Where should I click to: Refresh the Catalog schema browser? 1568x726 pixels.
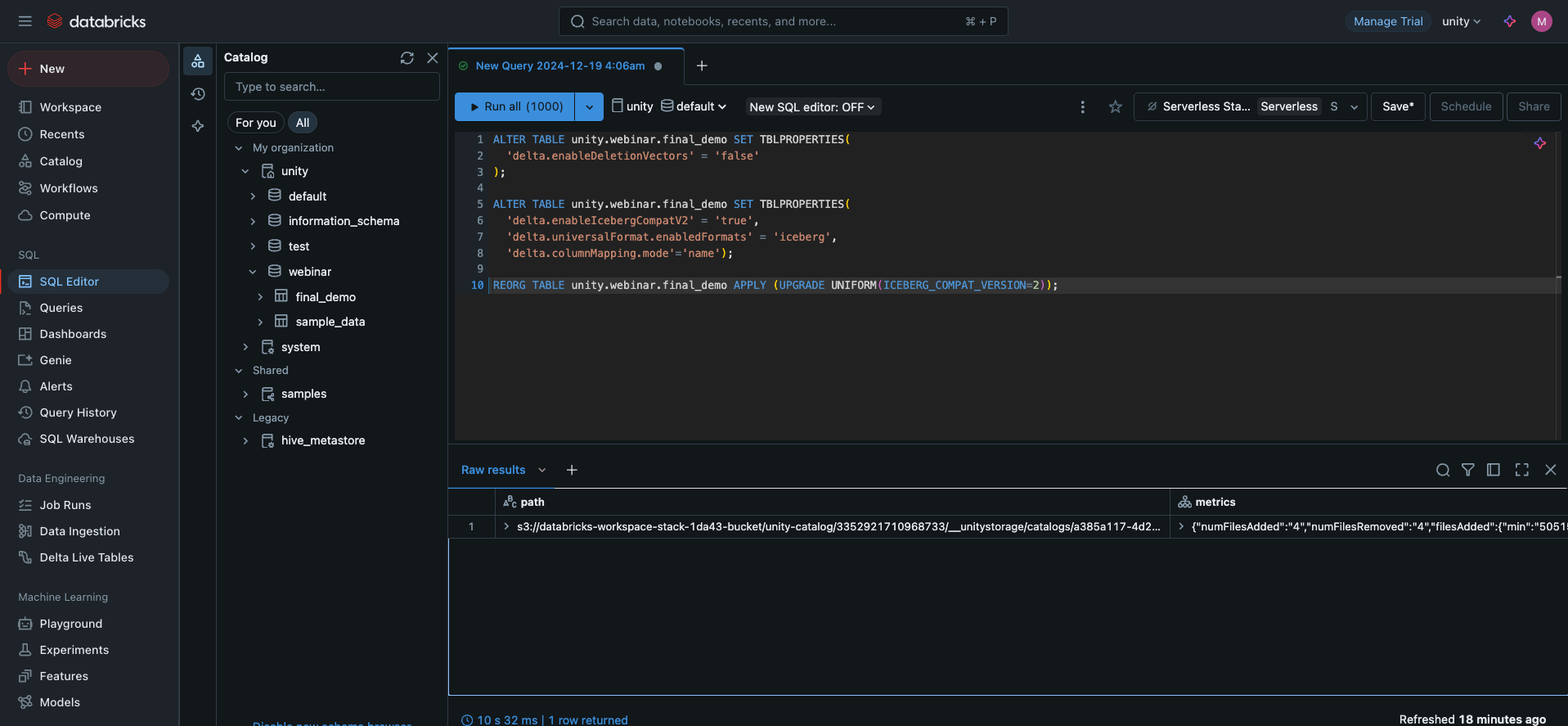click(x=407, y=58)
